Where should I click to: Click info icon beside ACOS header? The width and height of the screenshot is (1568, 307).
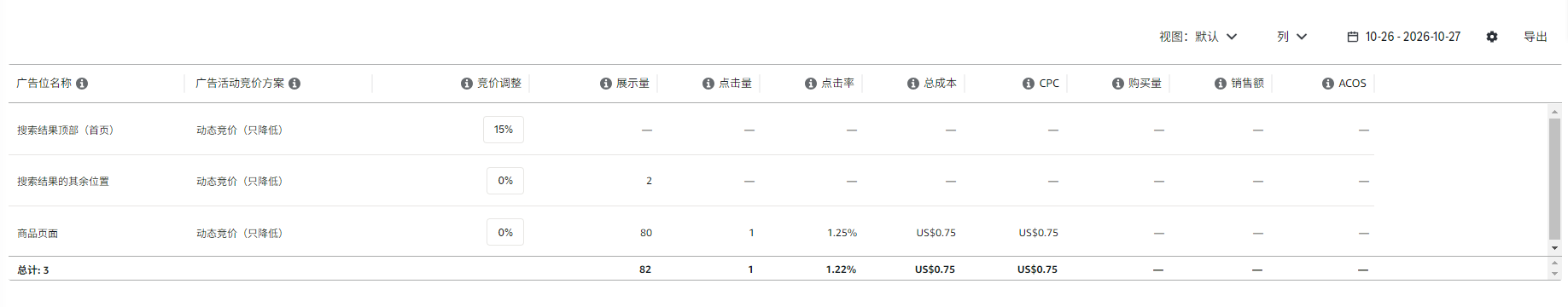tap(1328, 84)
